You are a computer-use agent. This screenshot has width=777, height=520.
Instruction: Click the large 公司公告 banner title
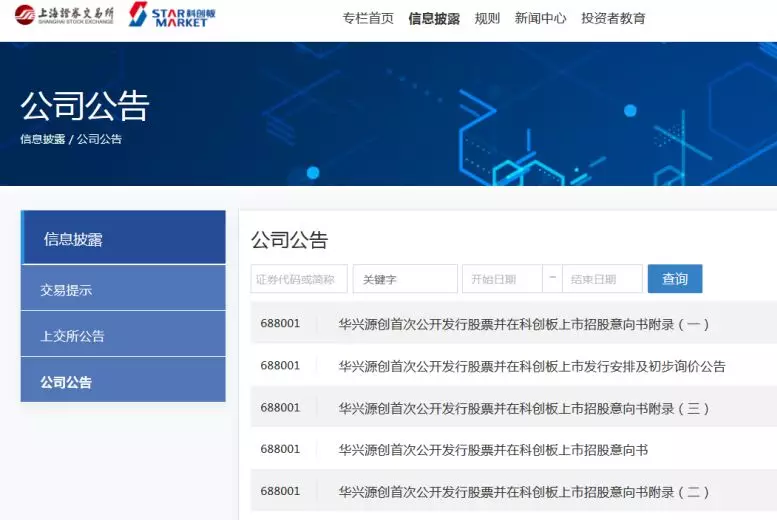(85, 106)
